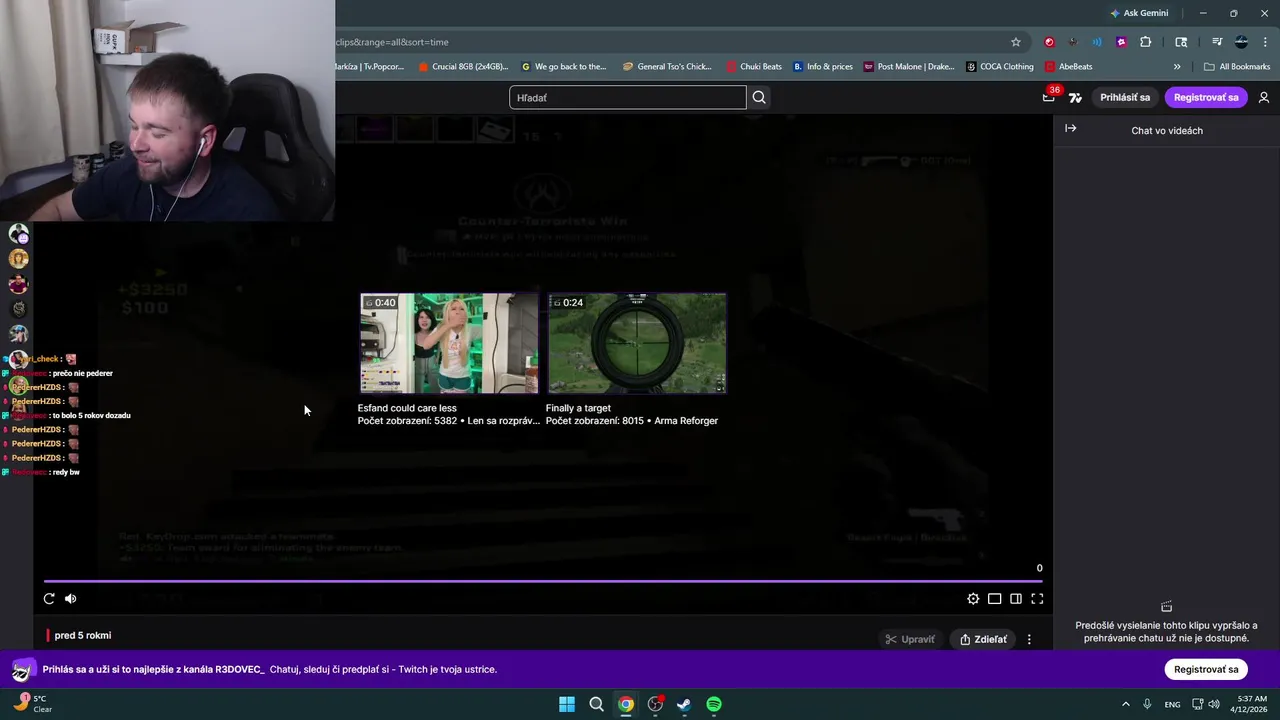Open the Chrome three-dot menu
Viewport: 1280px width, 720px height.
click(1264, 42)
